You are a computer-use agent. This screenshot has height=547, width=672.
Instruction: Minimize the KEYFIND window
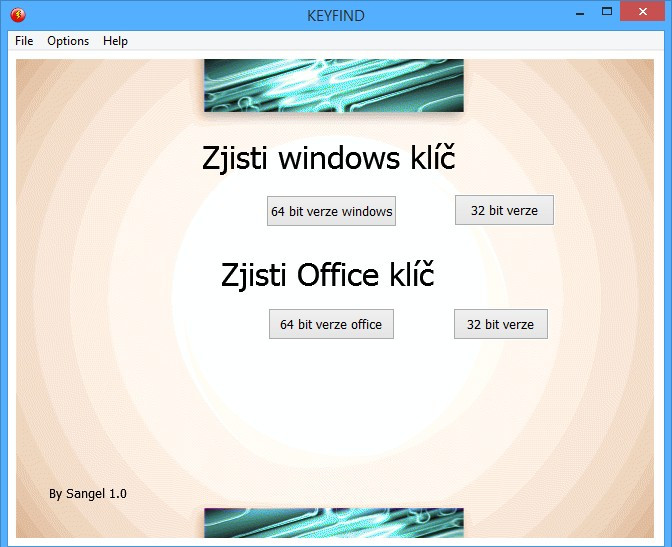[x=580, y=13]
